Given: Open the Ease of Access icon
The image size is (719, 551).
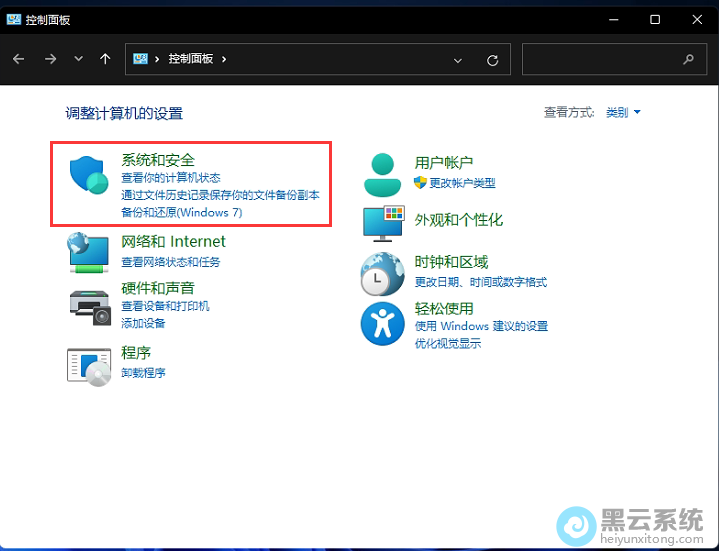Looking at the screenshot, I should (382, 324).
